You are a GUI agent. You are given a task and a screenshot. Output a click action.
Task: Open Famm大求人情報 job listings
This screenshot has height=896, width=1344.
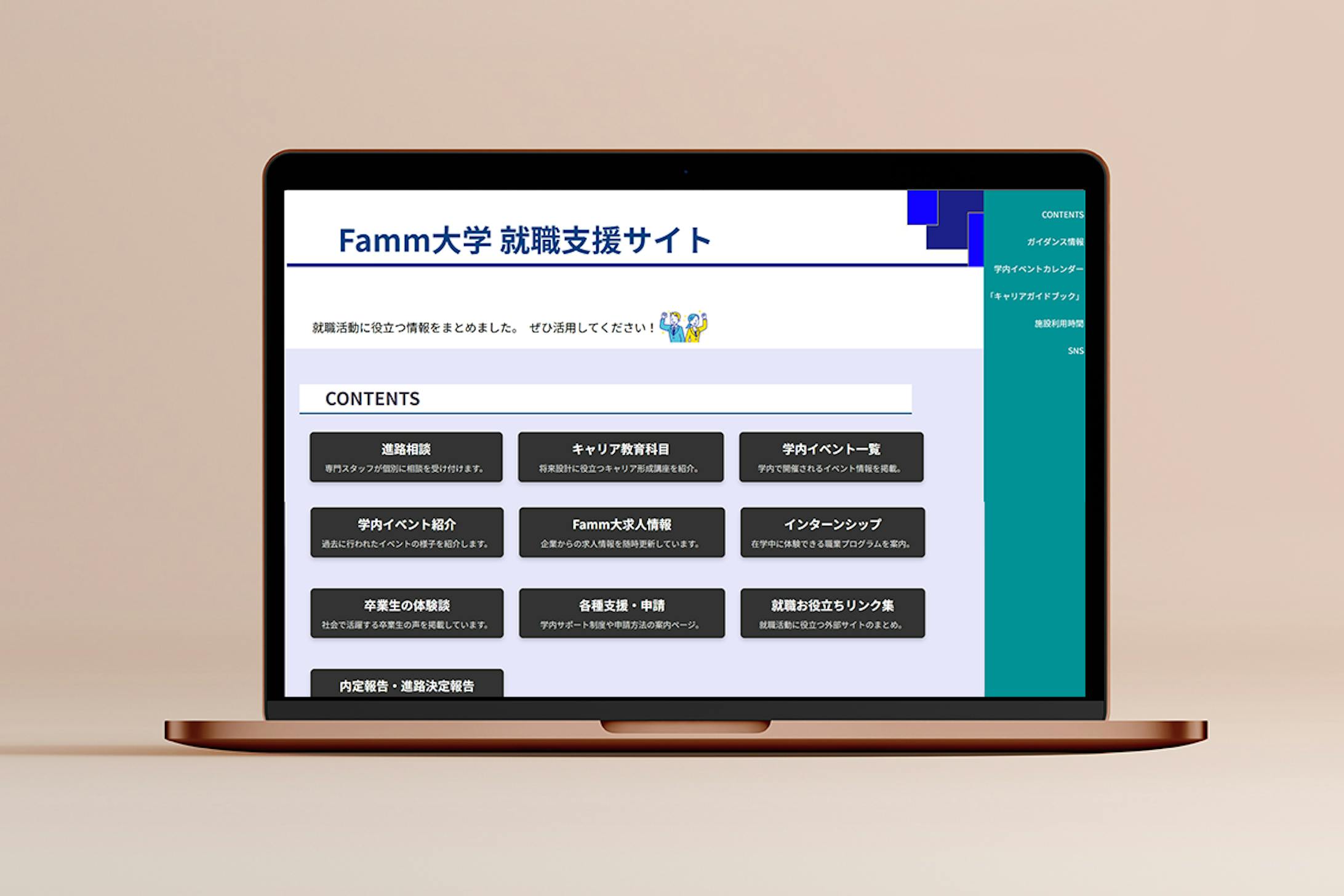point(622,533)
